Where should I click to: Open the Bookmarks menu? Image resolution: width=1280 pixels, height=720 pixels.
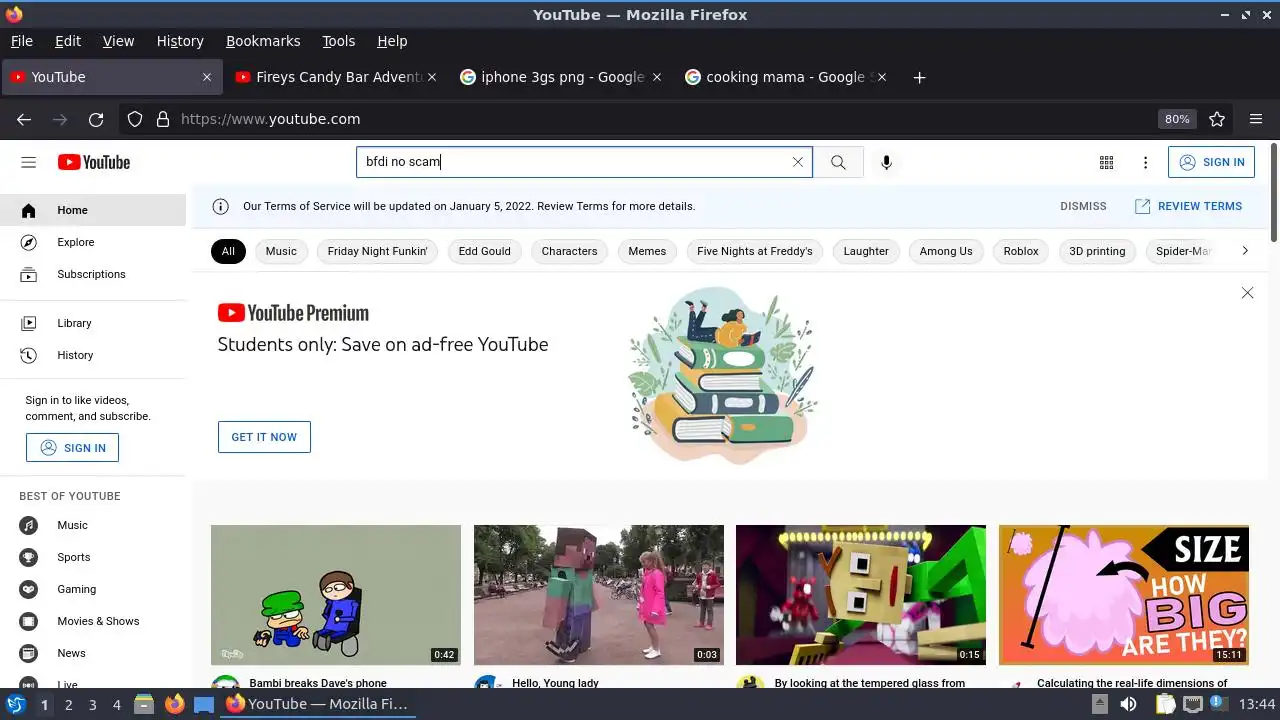(x=263, y=41)
